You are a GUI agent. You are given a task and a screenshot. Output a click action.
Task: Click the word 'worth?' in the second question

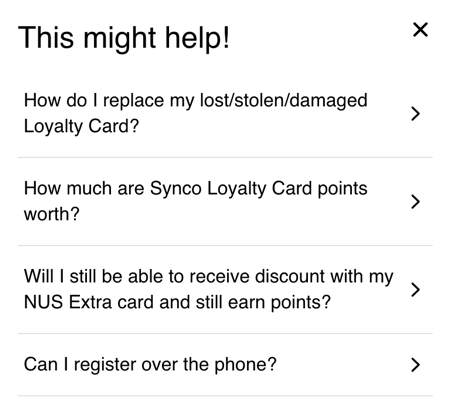click(52, 214)
